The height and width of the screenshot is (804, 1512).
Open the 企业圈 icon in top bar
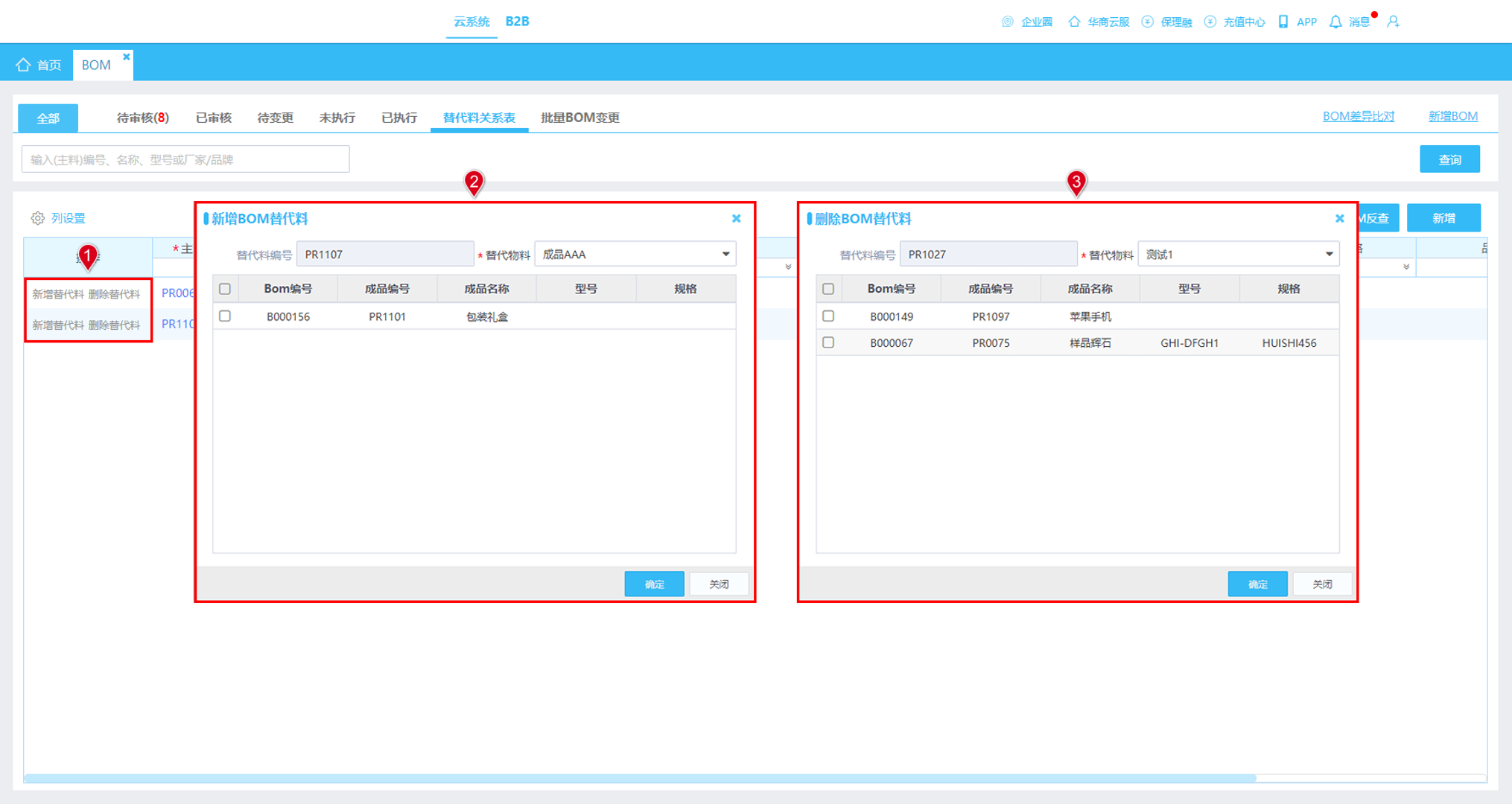tap(1008, 22)
